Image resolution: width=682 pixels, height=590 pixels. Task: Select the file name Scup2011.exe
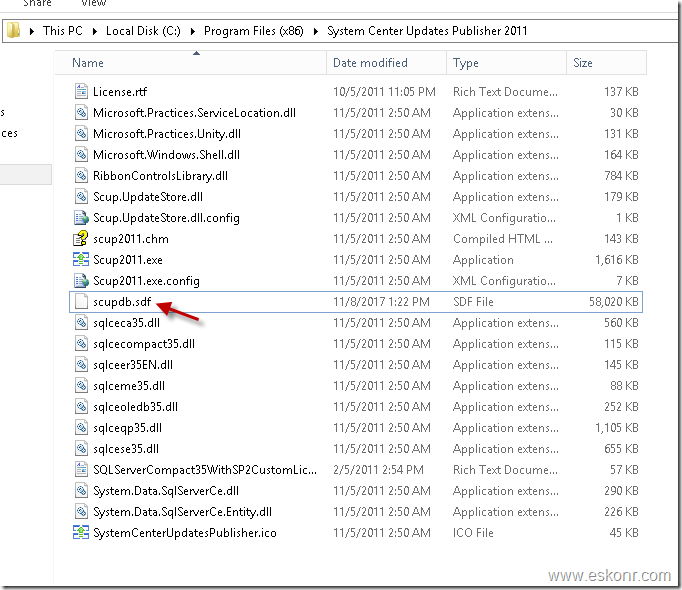(x=128, y=260)
